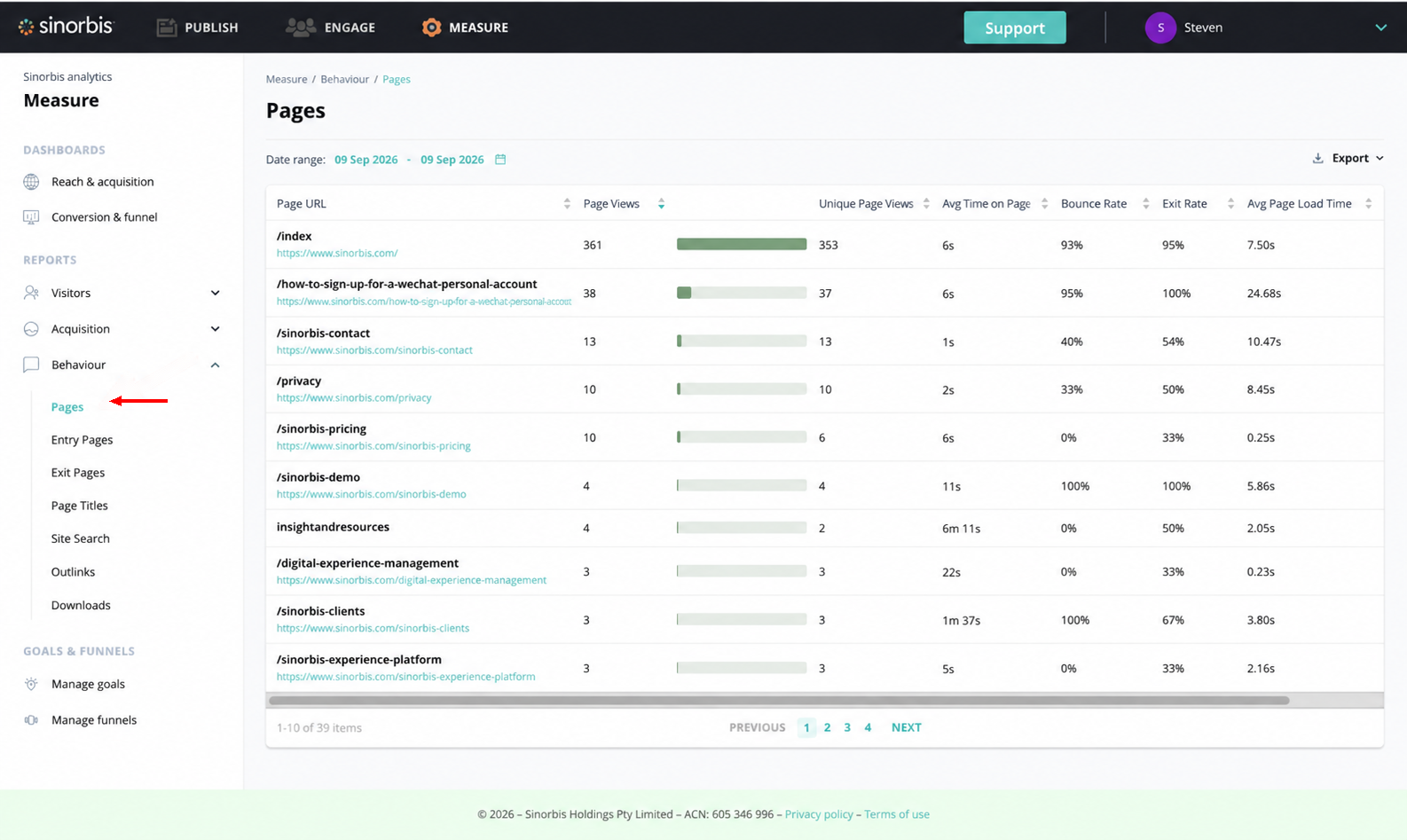Click the /index page views bar
Viewport: 1407px width, 840px height.
[742, 245]
